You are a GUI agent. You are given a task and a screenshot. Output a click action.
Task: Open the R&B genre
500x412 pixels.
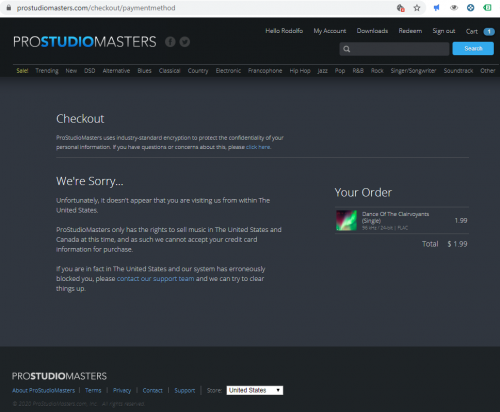(358, 71)
